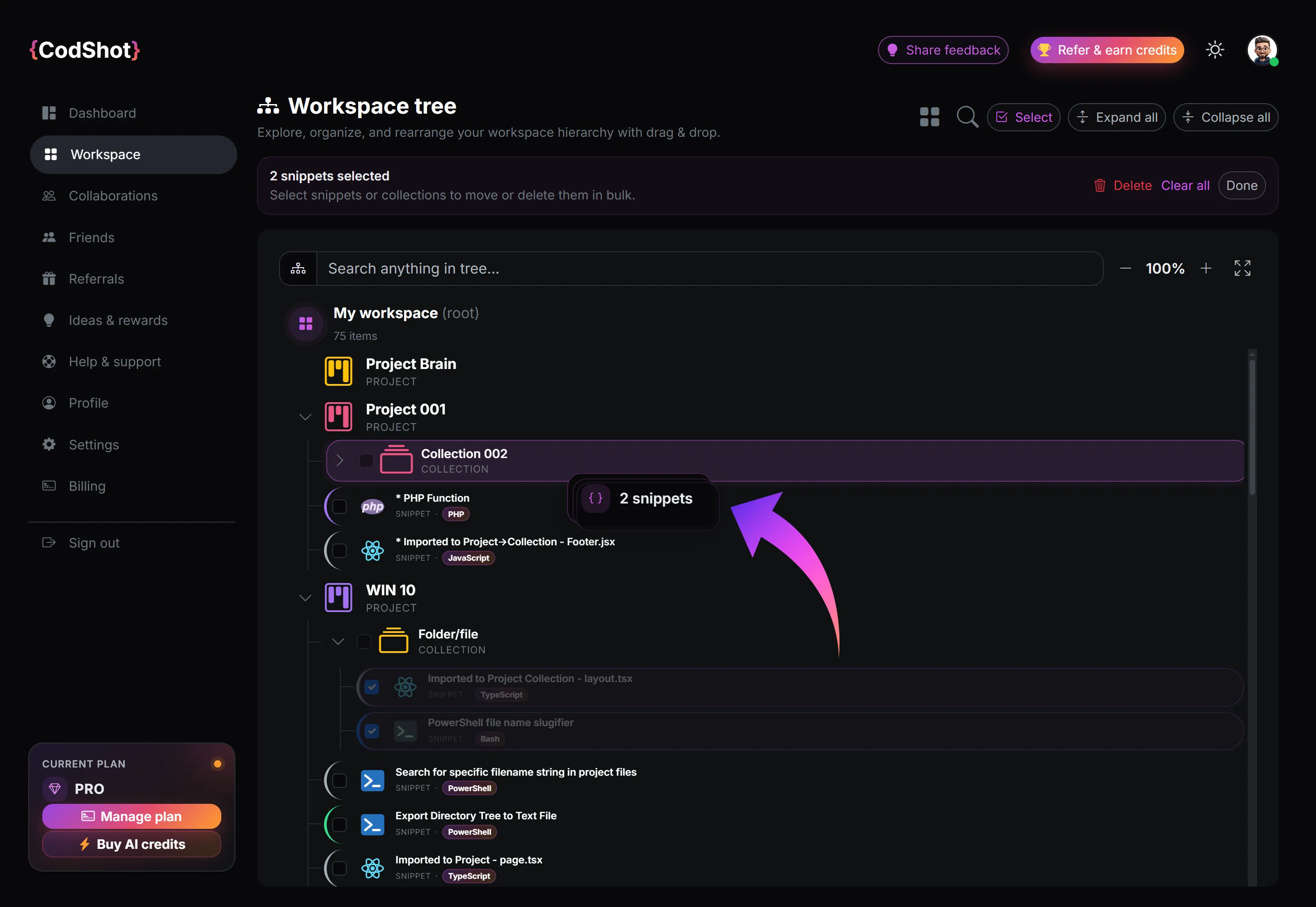Click the CodShot logo
The height and width of the screenshot is (907, 1316).
85,50
